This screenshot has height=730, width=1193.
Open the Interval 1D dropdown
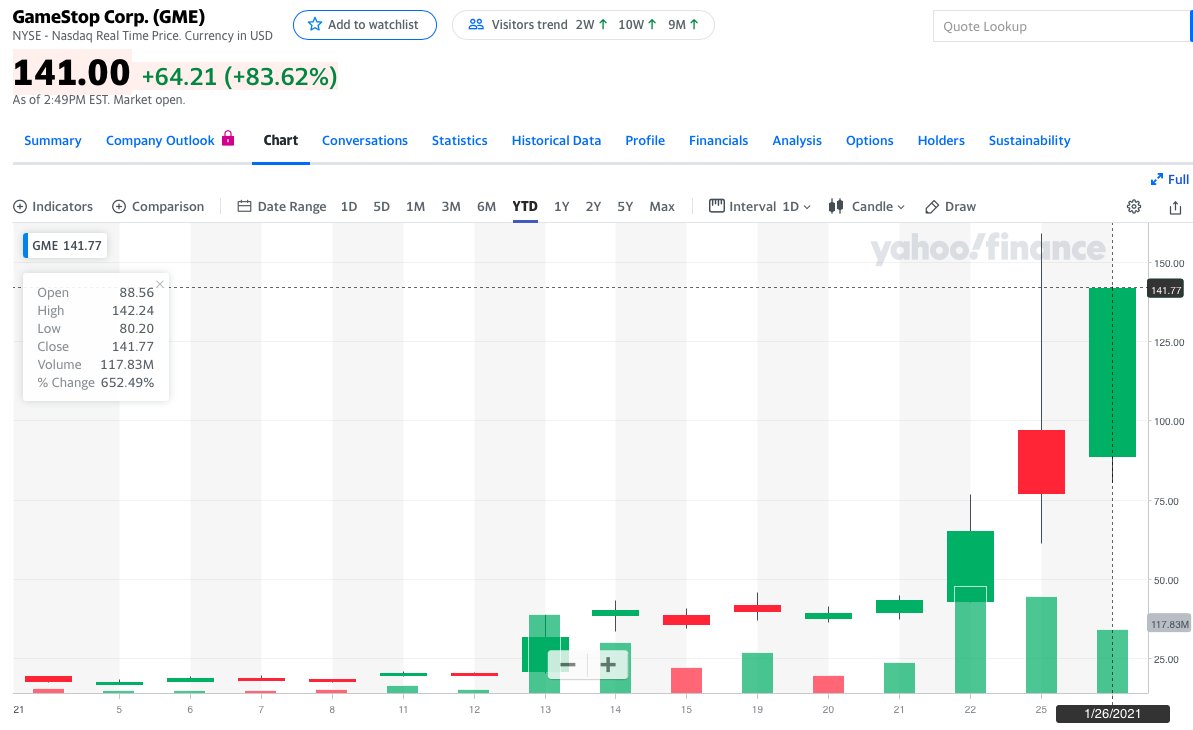point(759,207)
